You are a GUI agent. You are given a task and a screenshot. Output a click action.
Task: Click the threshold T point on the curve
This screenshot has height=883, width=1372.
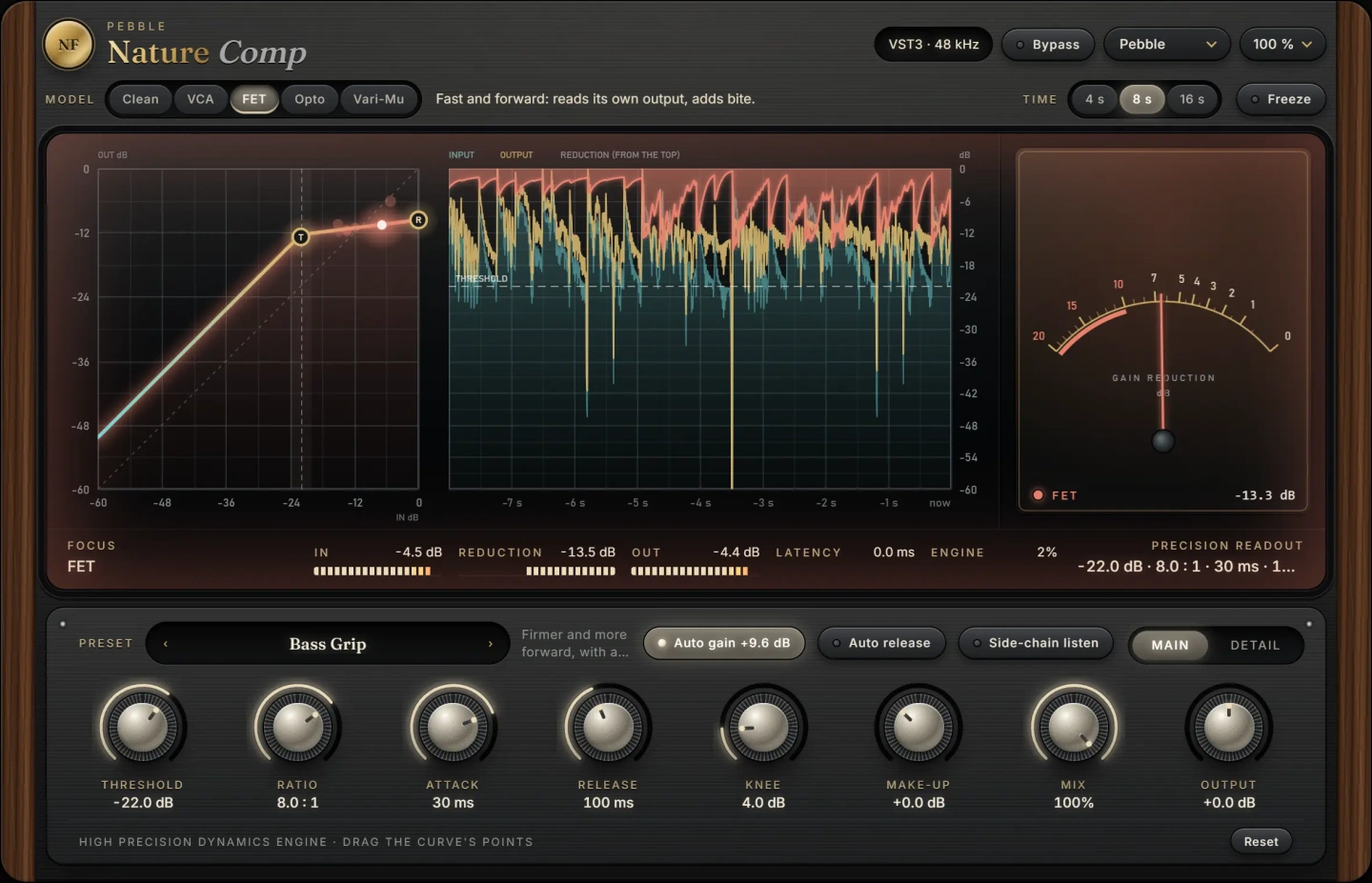(300, 236)
